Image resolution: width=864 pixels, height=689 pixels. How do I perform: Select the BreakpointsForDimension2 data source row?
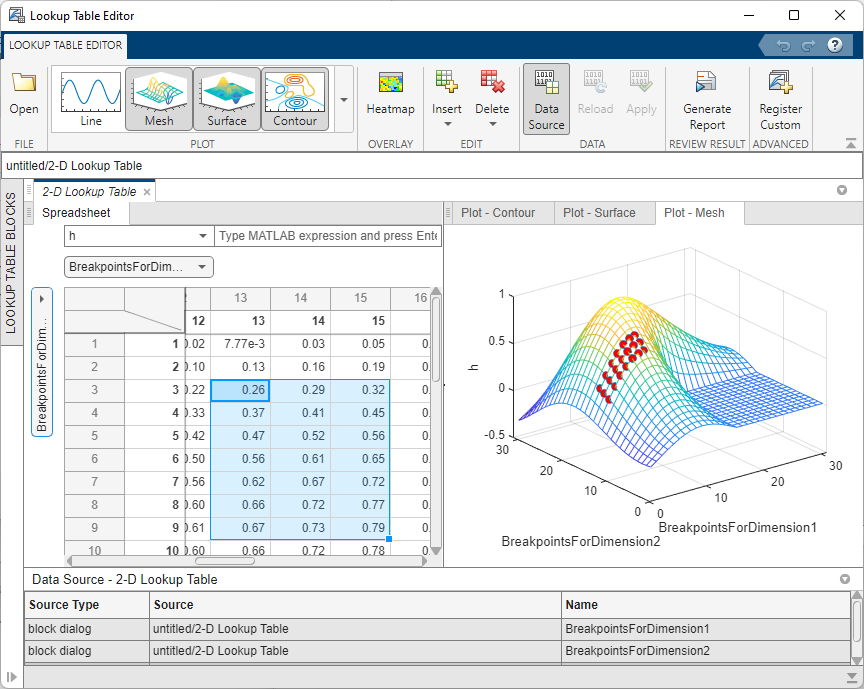tap(438, 651)
